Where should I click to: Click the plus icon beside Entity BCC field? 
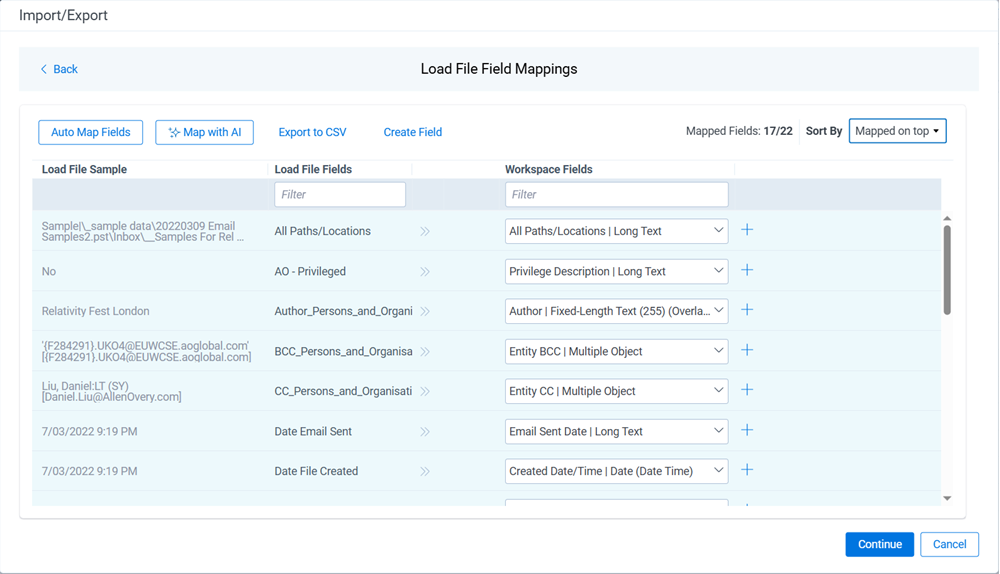(x=747, y=350)
